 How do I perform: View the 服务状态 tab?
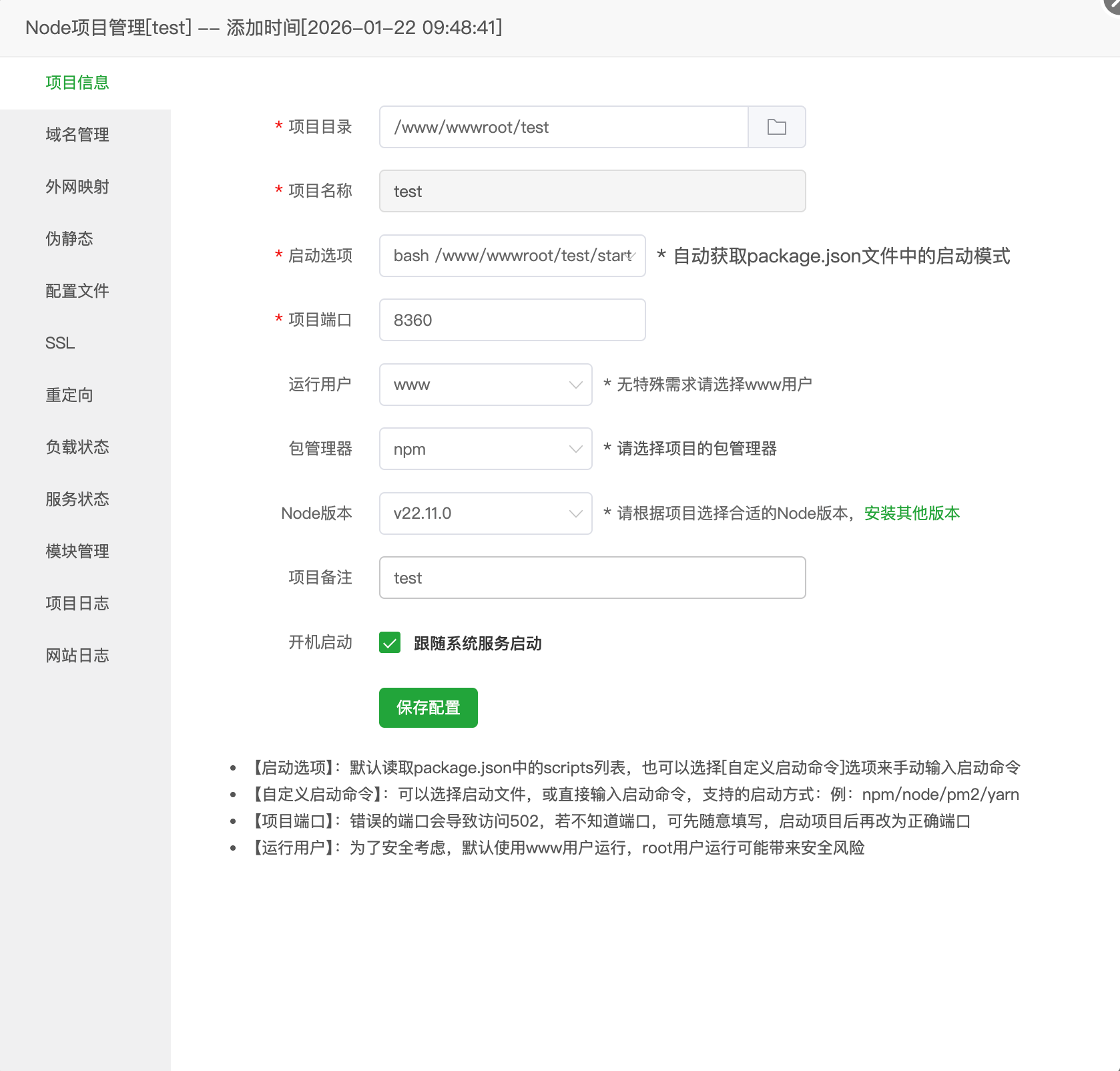pos(85,499)
